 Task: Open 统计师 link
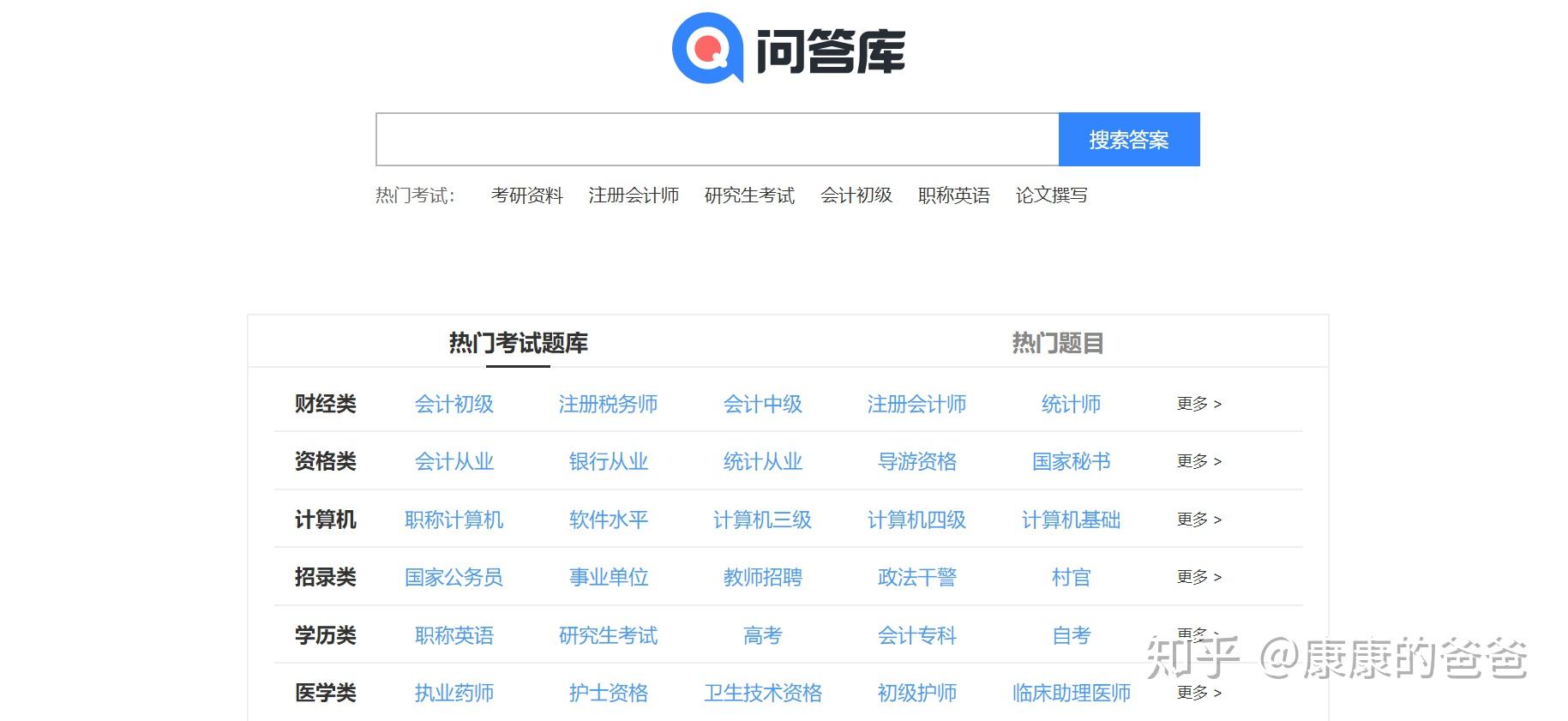(1072, 404)
